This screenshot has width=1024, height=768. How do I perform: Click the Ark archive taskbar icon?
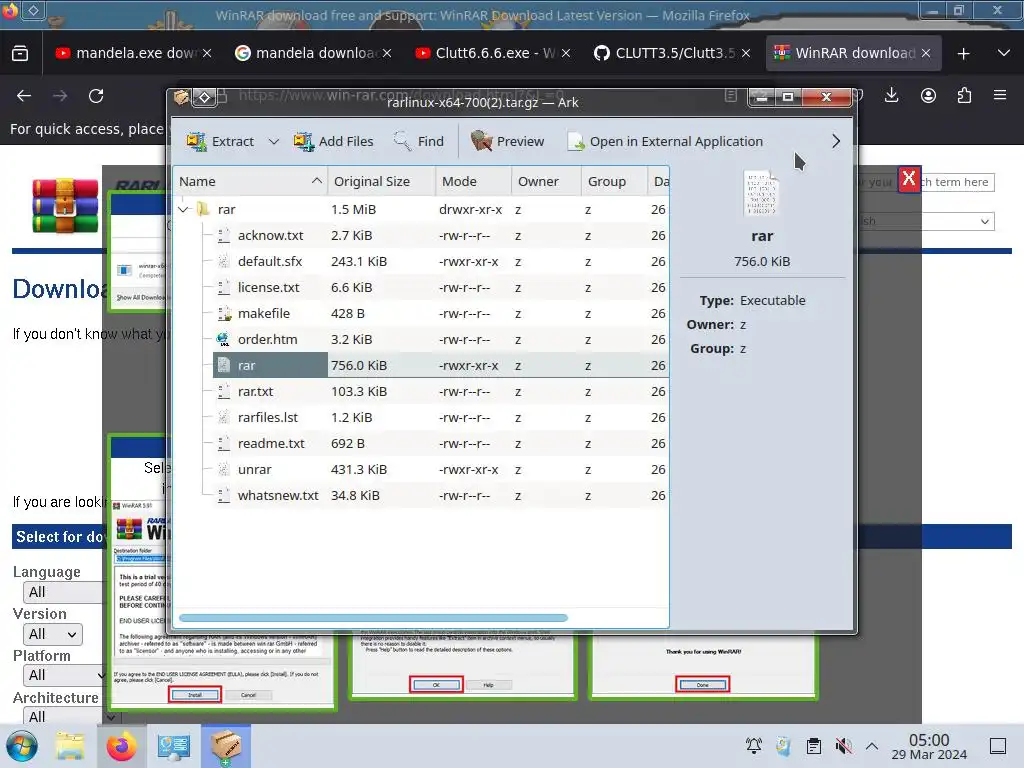pyautogui.click(x=226, y=746)
